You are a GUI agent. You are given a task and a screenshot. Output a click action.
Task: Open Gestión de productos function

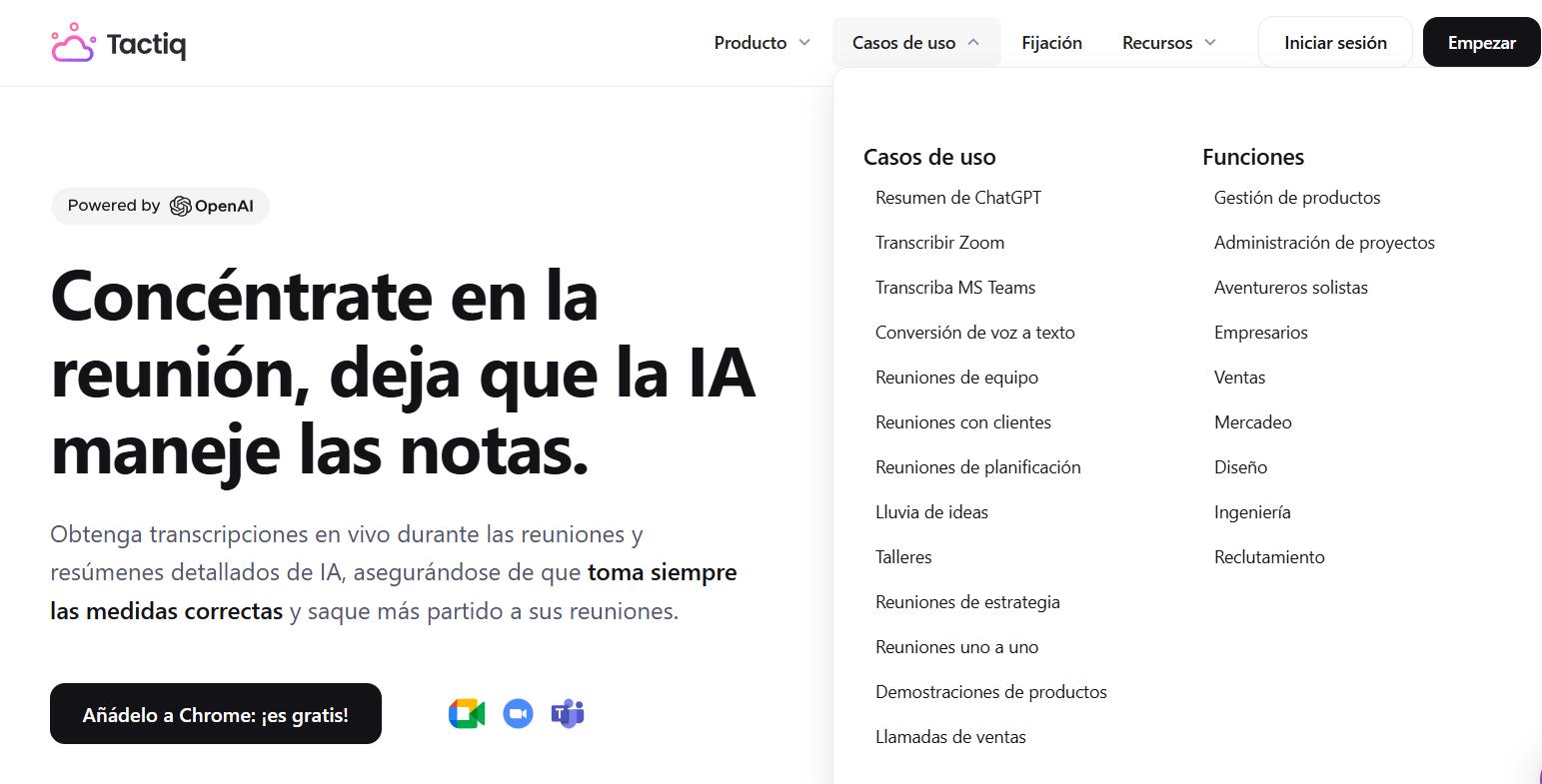click(x=1297, y=198)
